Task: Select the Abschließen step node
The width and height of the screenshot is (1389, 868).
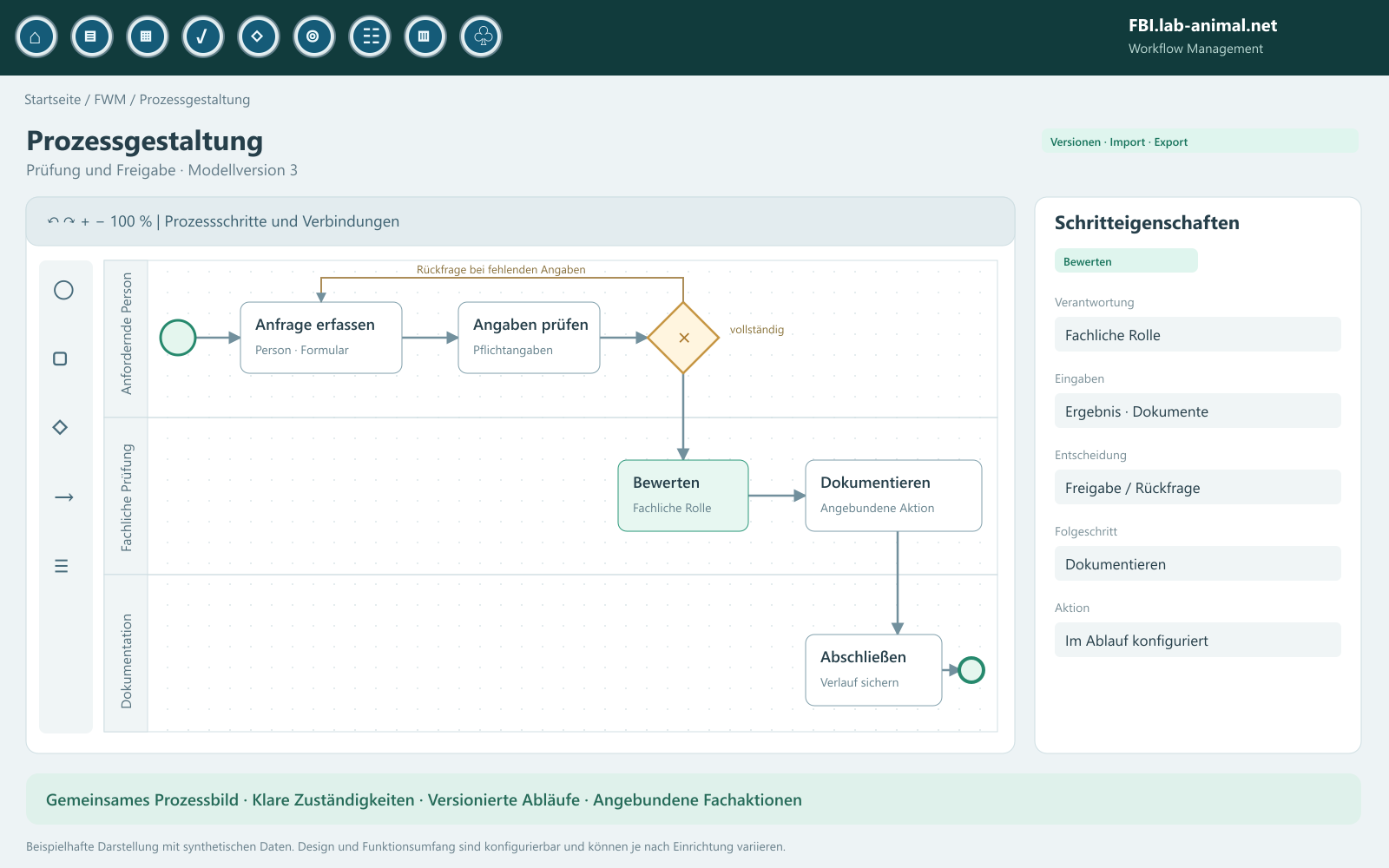Action: tap(874, 670)
